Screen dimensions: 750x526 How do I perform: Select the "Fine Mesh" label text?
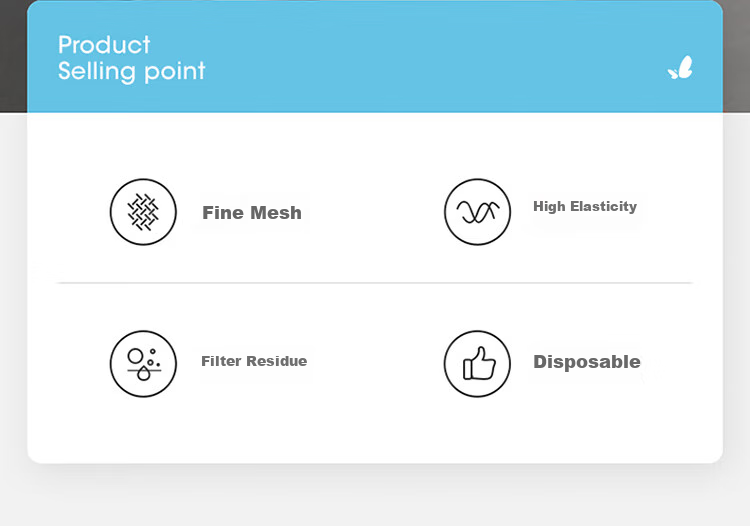tap(252, 213)
